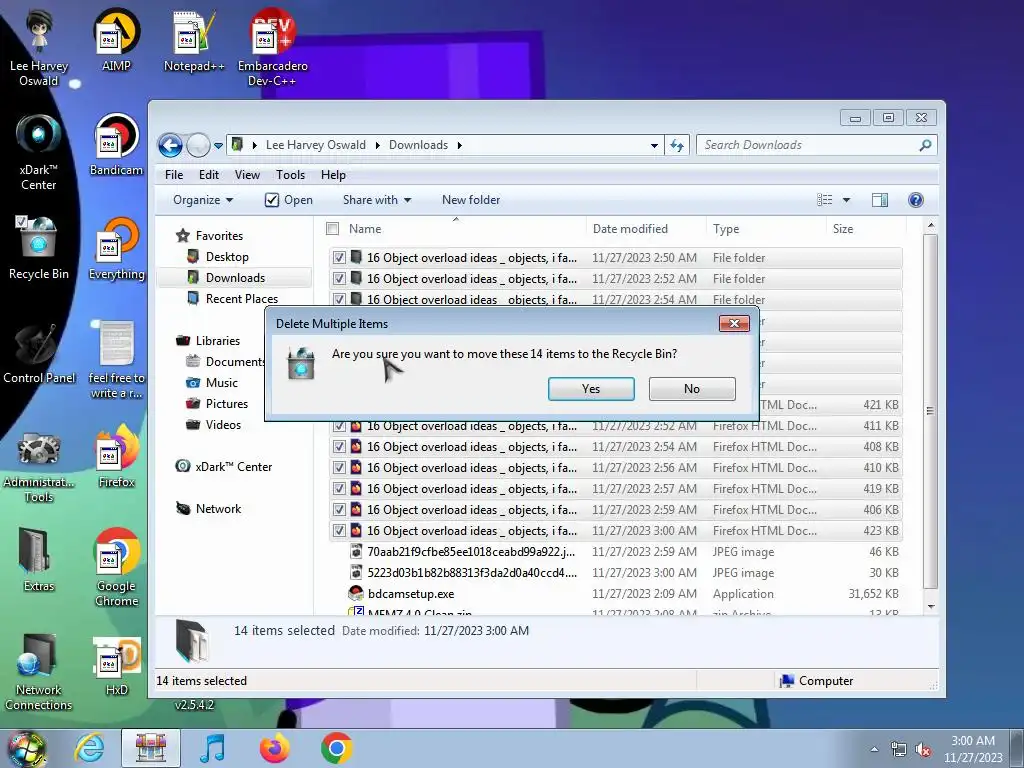
Task: Launch Chrome from the taskbar
Action: pos(336,748)
